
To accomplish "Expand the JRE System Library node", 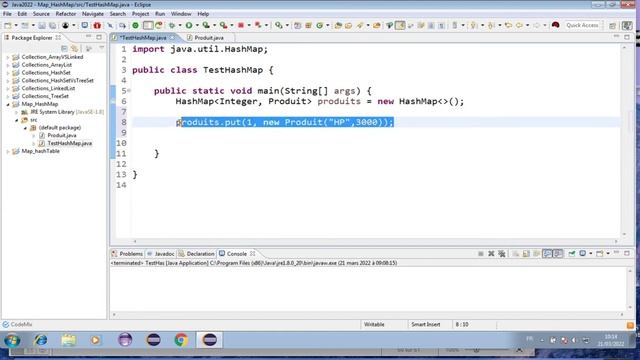I will tap(17, 112).
